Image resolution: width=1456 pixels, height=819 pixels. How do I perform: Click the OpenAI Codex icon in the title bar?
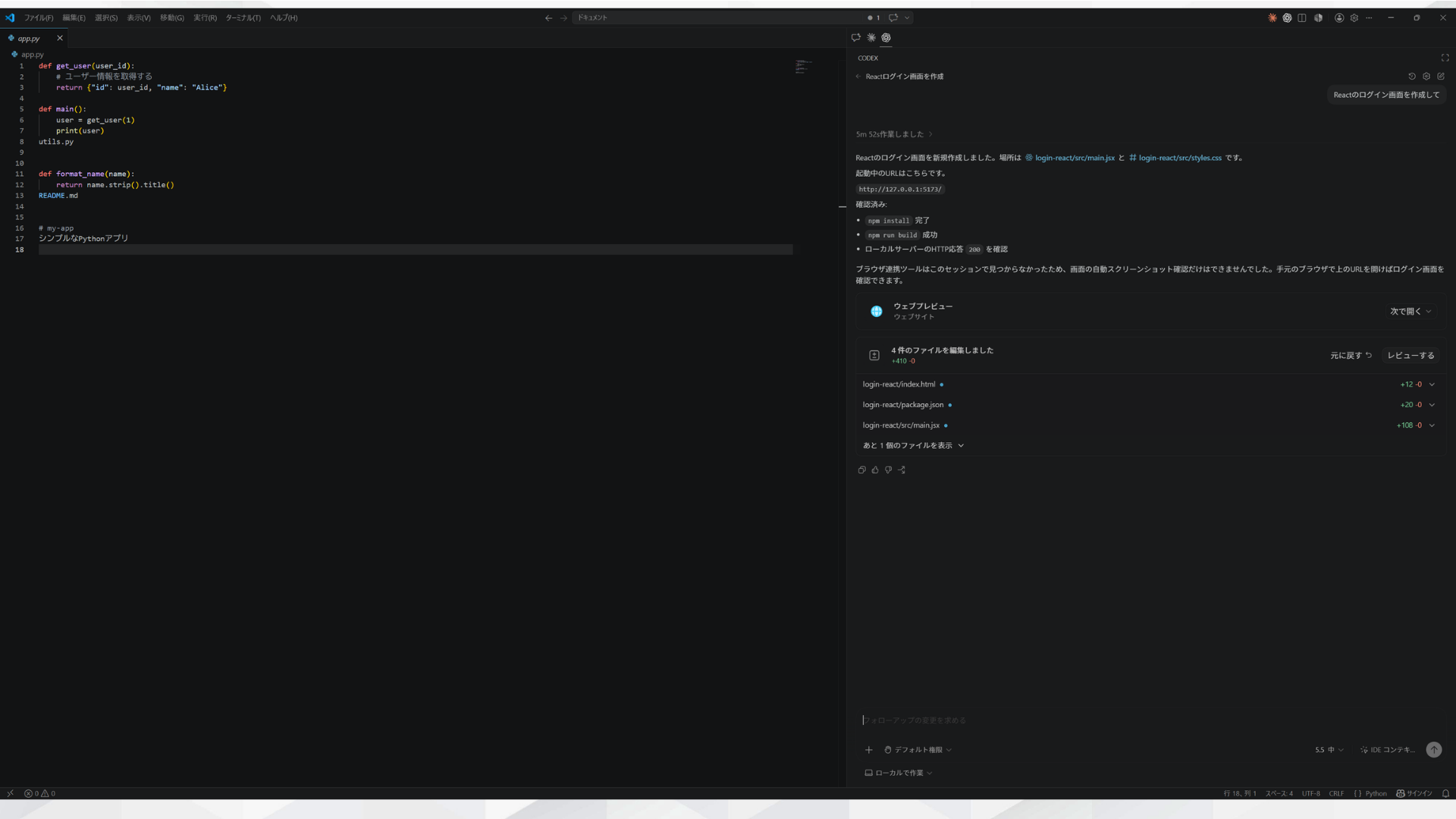click(x=1287, y=17)
